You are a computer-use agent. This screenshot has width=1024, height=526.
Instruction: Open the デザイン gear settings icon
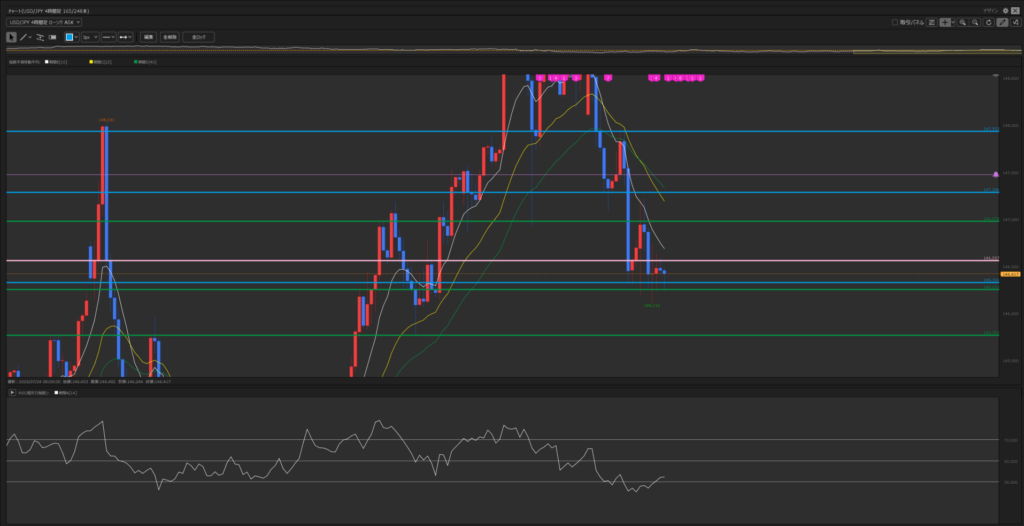tap(1006, 10)
